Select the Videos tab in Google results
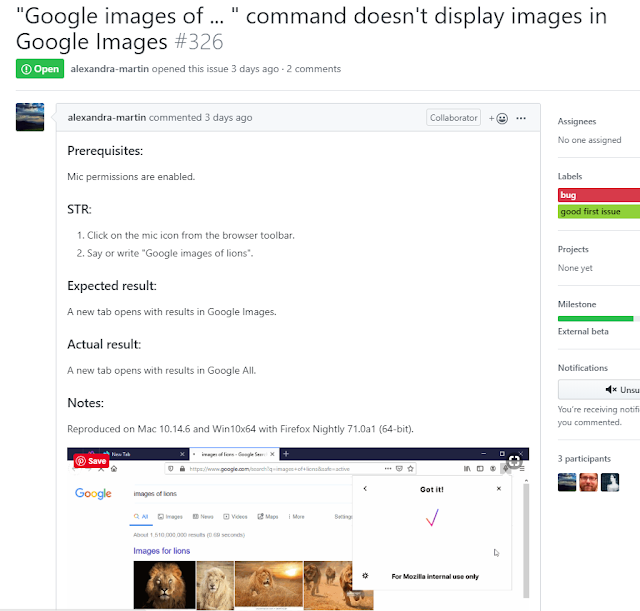Viewport: 640px width, 611px height. click(x=235, y=517)
